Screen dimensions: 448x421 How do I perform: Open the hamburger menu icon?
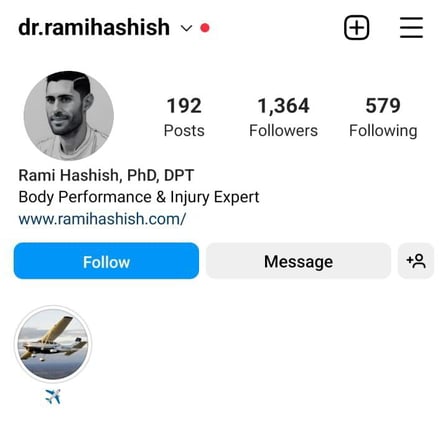(x=411, y=27)
